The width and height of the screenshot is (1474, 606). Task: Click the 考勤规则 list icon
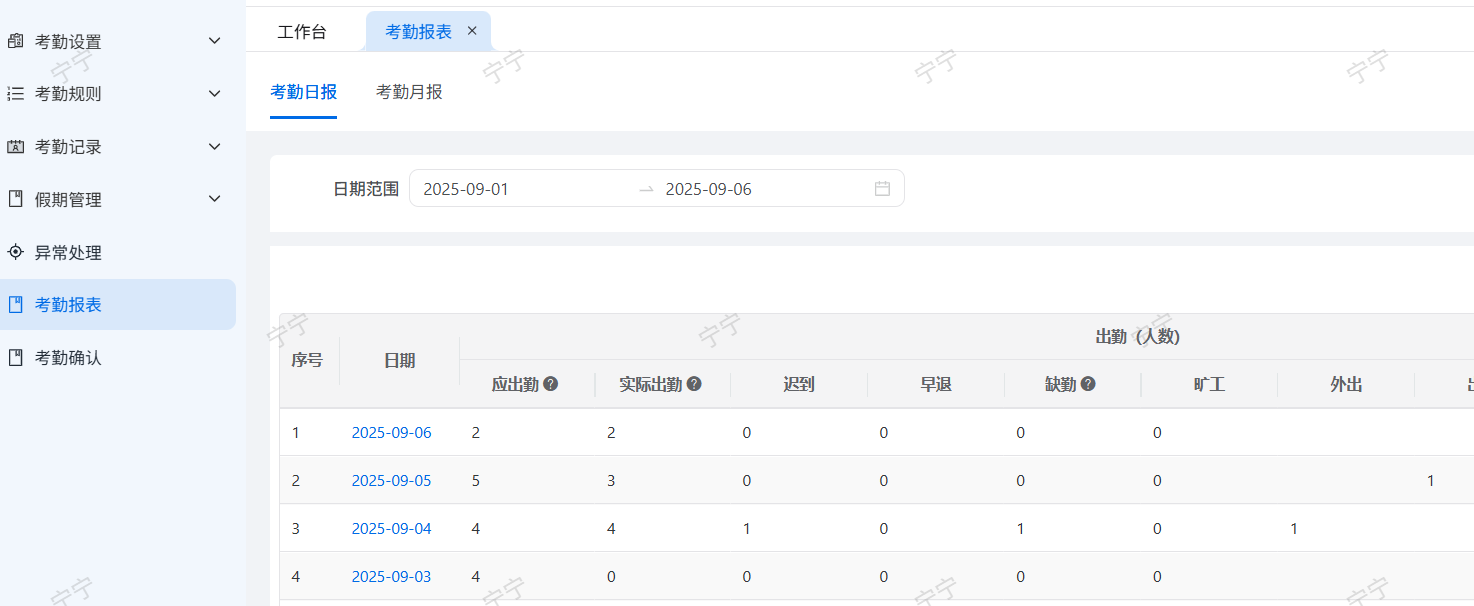(x=15, y=94)
